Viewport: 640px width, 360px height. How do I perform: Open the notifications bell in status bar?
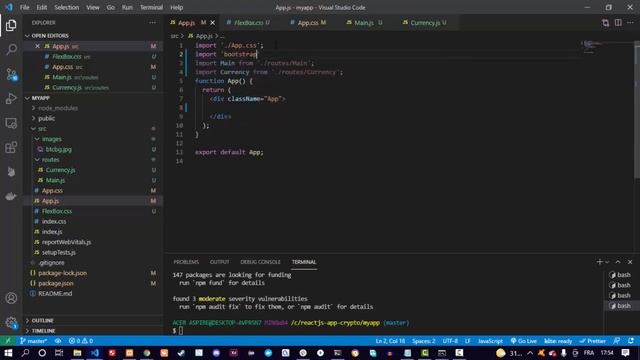(631, 341)
